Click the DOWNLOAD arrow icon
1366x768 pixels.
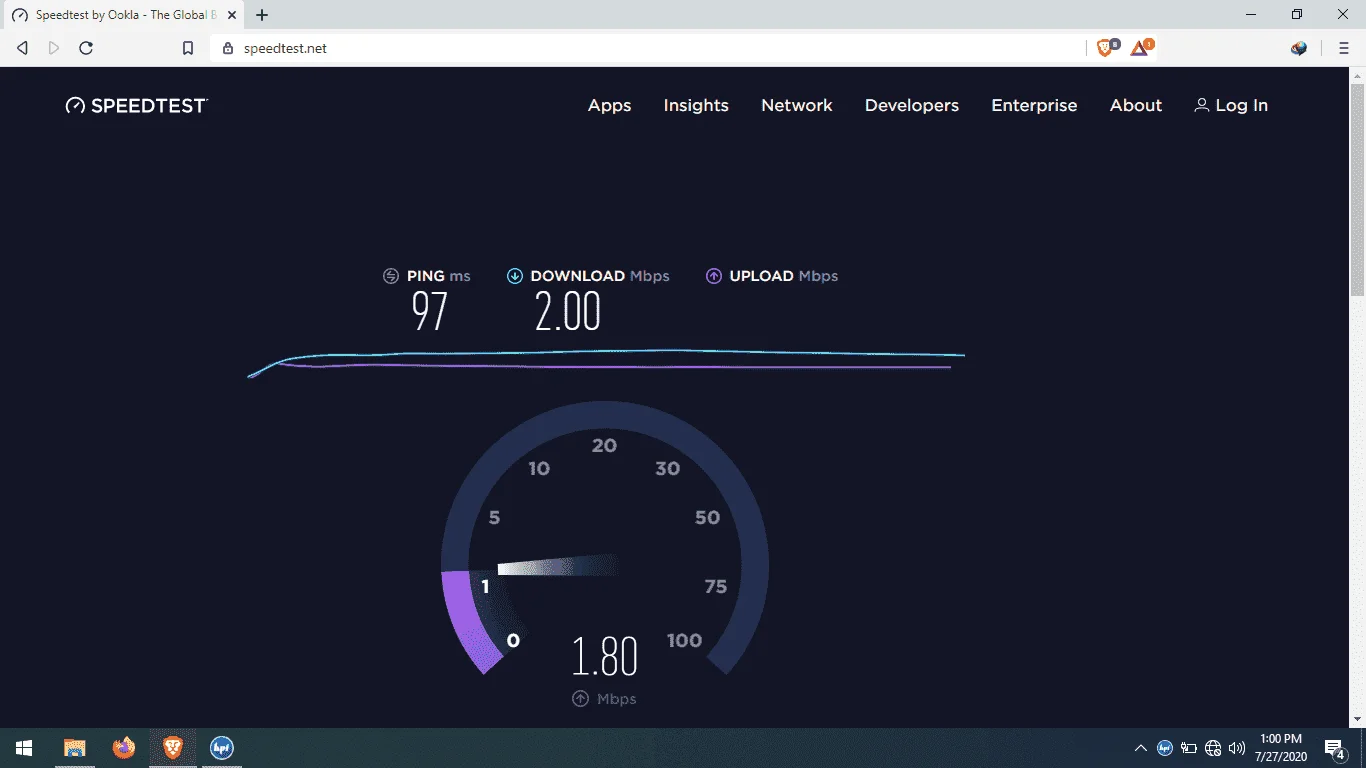point(515,276)
